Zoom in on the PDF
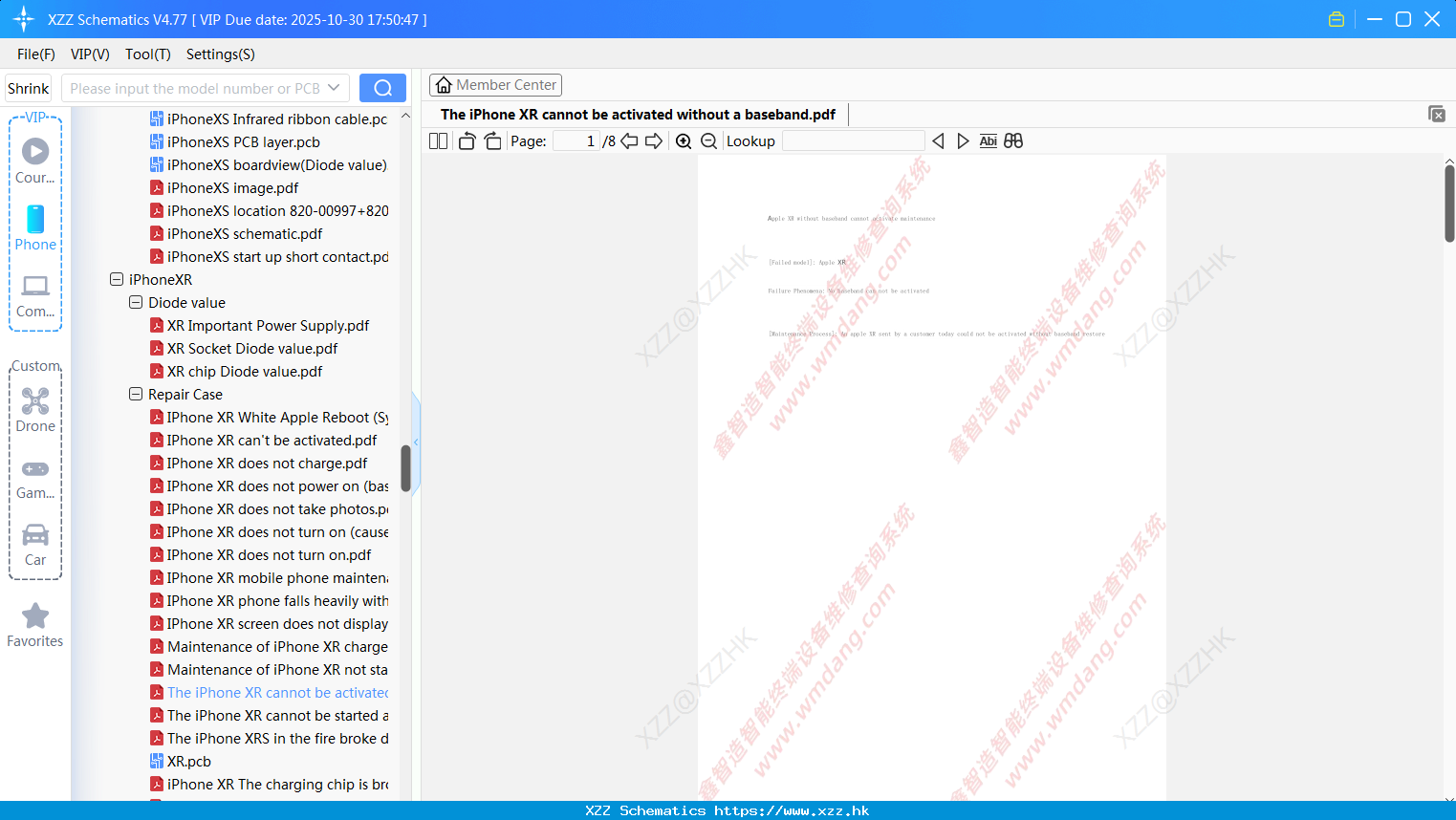1456x820 pixels. coord(684,140)
